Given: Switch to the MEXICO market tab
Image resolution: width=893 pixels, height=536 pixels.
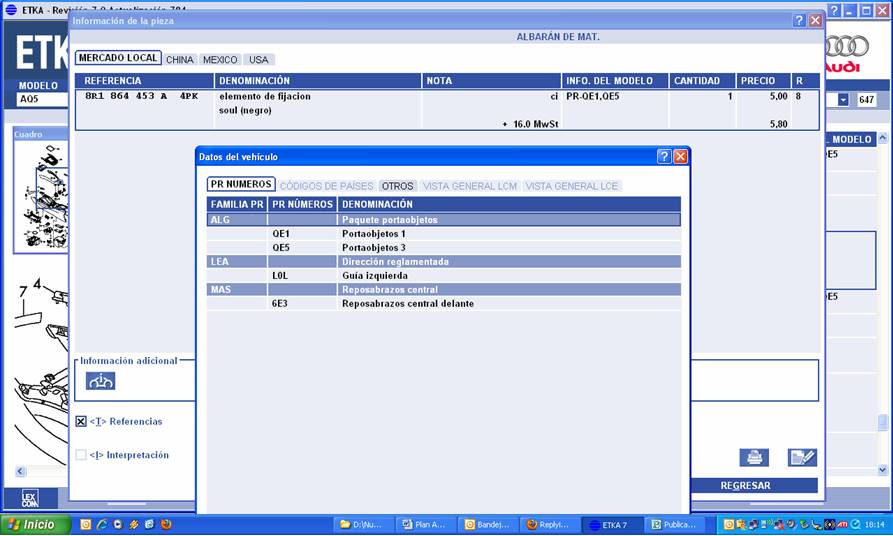Looking at the screenshot, I should pyautogui.click(x=220, y=60).
